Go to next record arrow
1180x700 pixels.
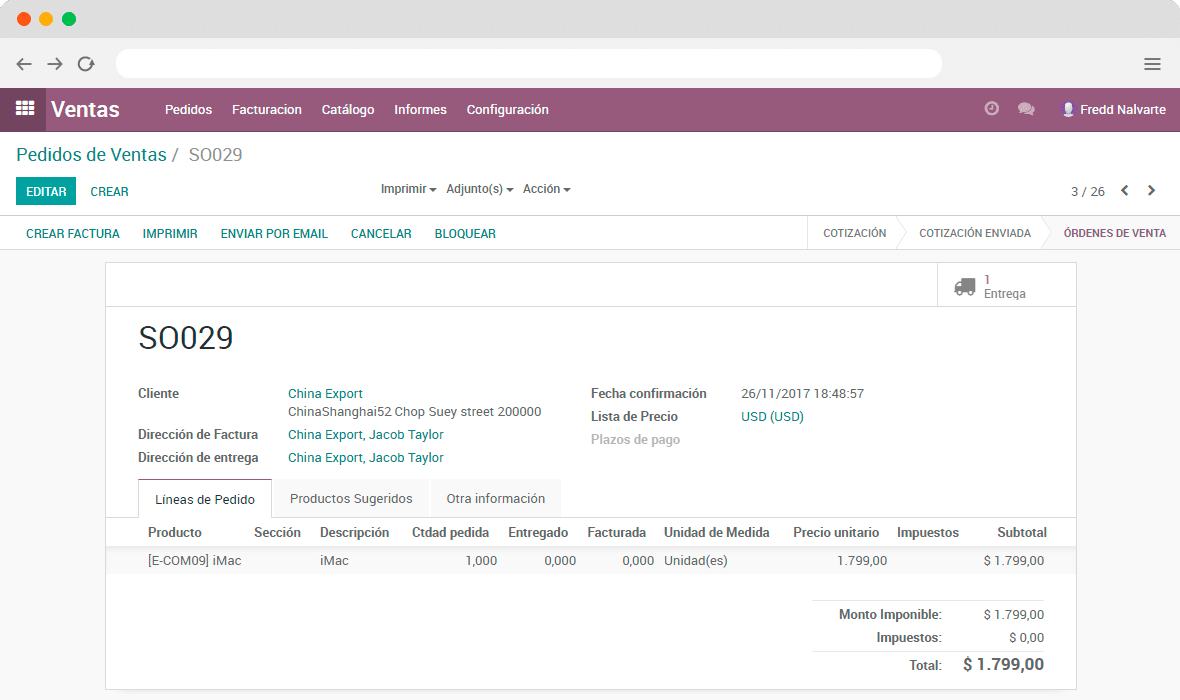1151,191
